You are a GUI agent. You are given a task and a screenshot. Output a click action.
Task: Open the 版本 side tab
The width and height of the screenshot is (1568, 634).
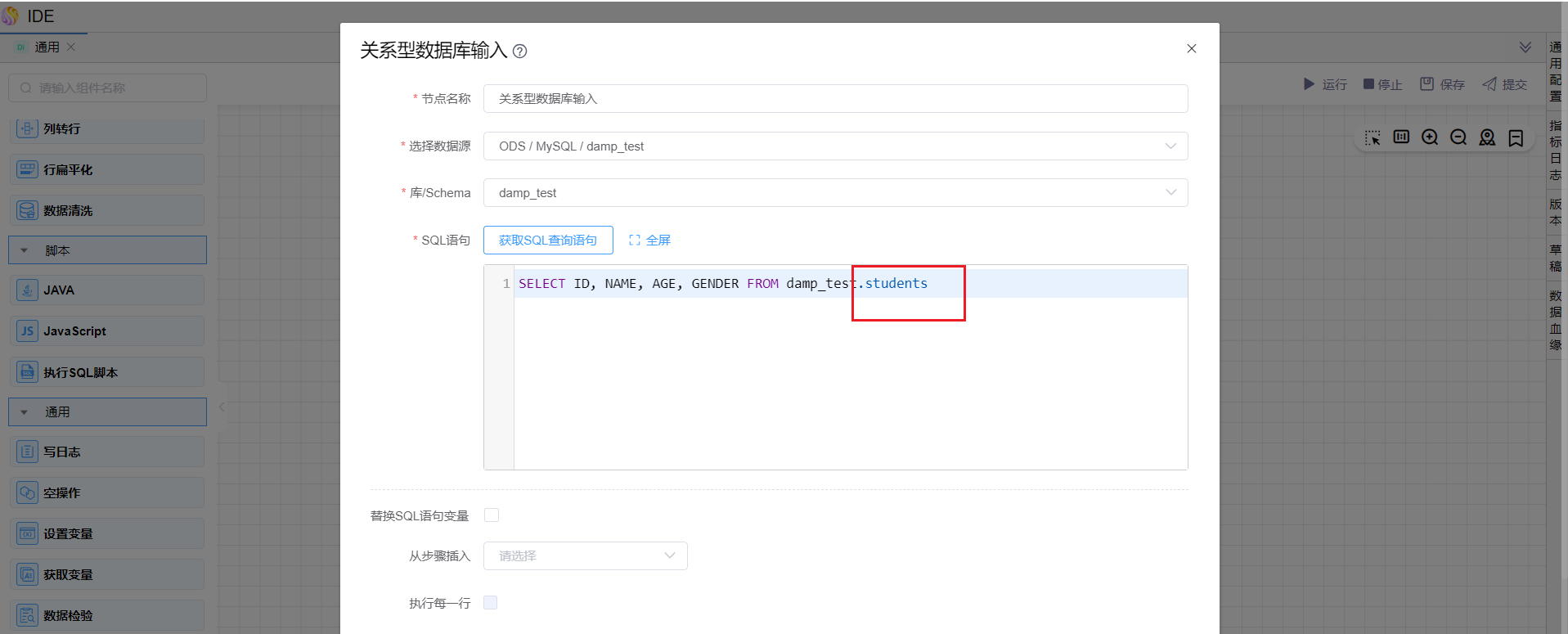click(1555, 212)
